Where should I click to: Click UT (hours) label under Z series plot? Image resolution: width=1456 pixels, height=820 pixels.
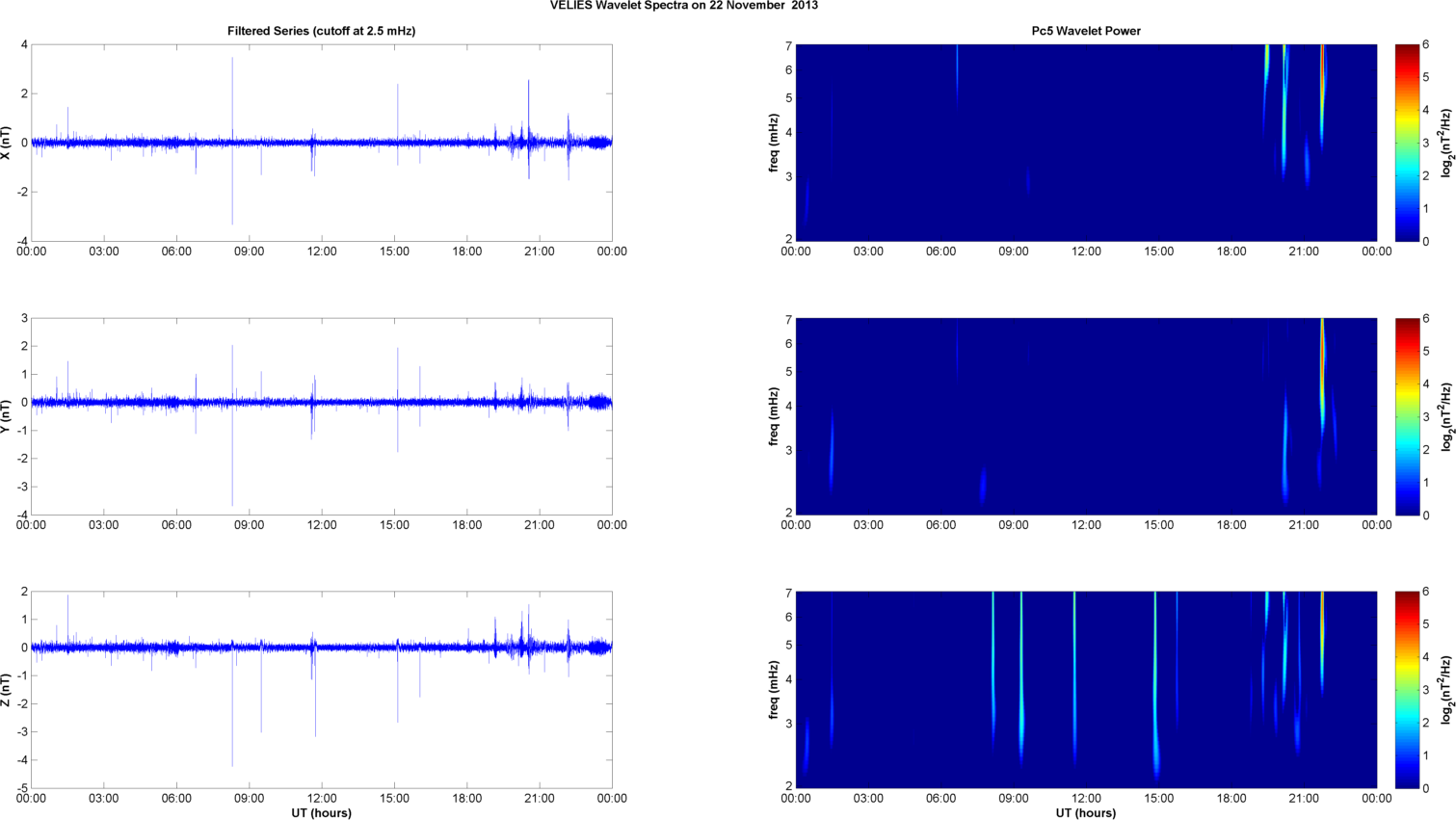(321, 813)
